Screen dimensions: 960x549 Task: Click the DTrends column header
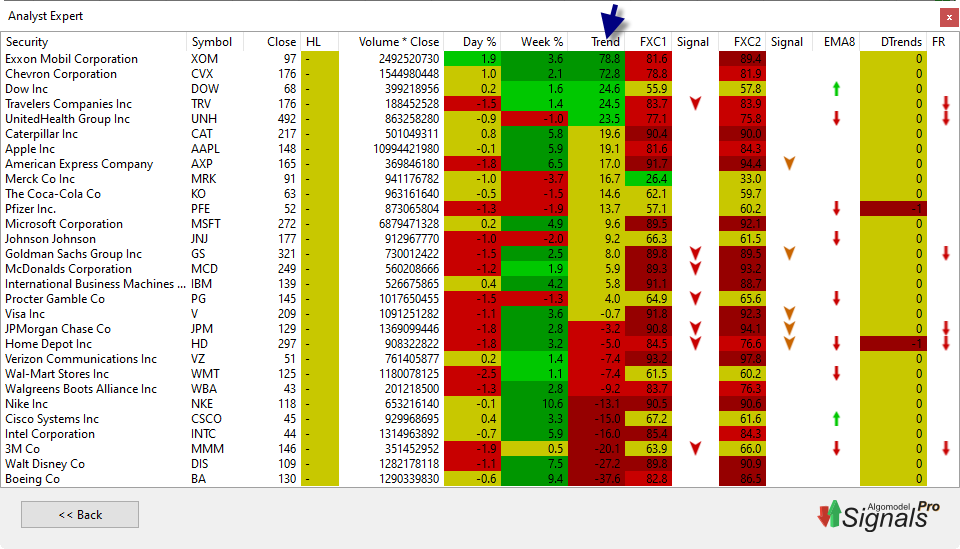(x=901, y=42)
